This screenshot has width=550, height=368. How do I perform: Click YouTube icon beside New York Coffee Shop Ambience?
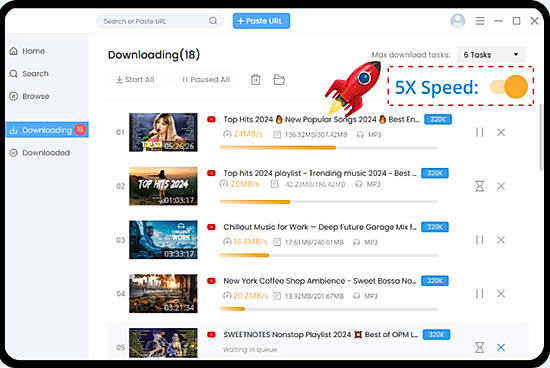coord(211,281)
